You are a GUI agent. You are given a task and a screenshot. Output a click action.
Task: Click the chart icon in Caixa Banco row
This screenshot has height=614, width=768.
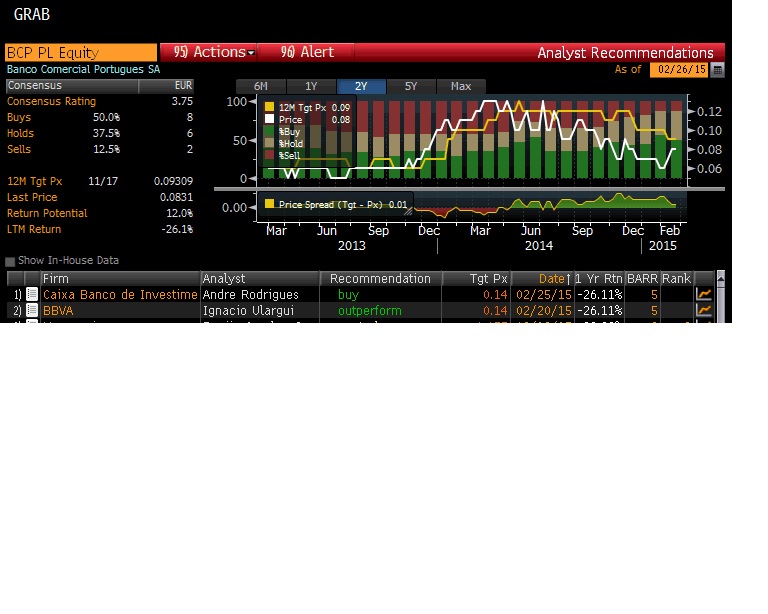[x=704, y=294]
